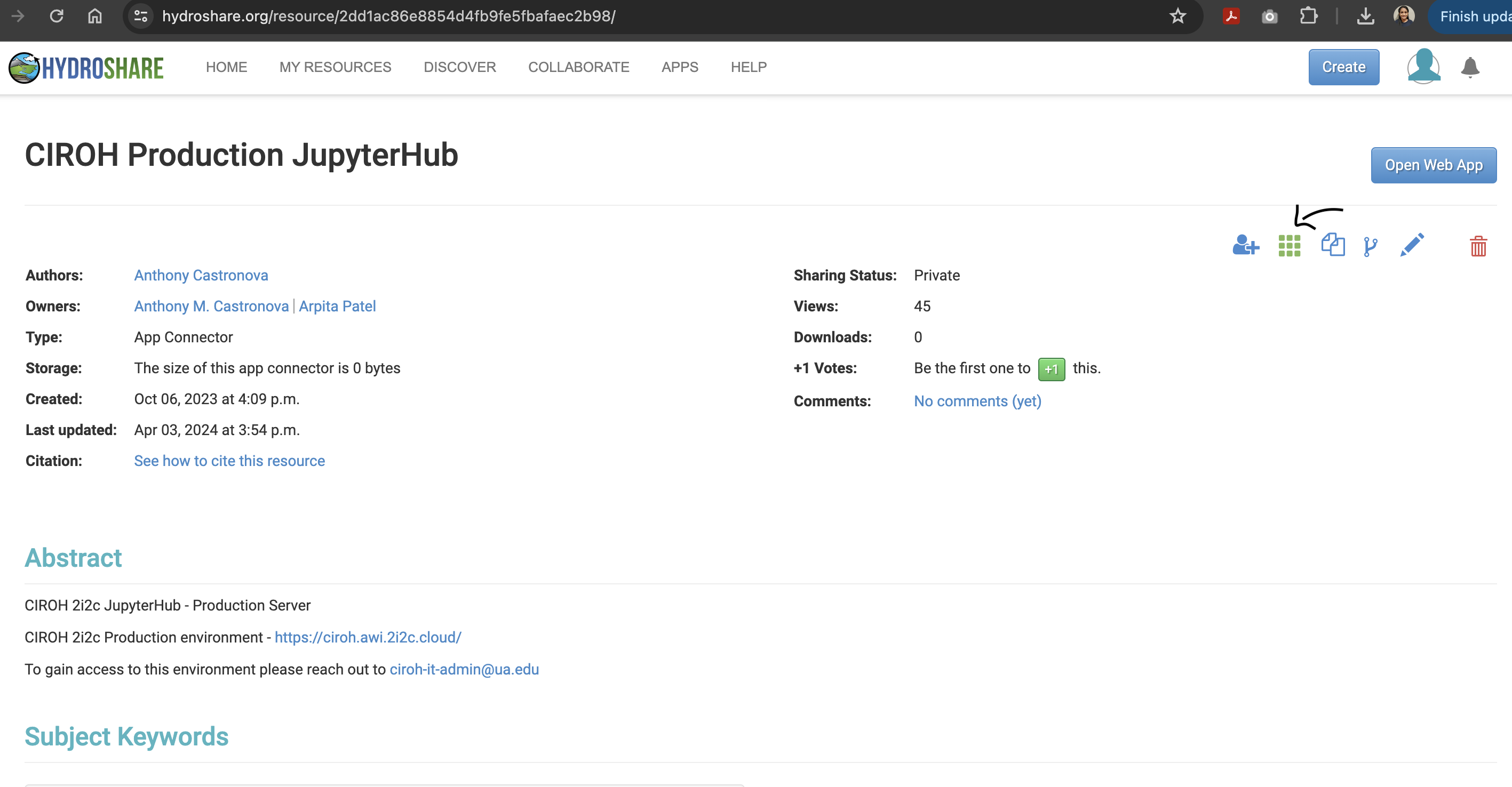Open the APPS menu item

(680, 67)
